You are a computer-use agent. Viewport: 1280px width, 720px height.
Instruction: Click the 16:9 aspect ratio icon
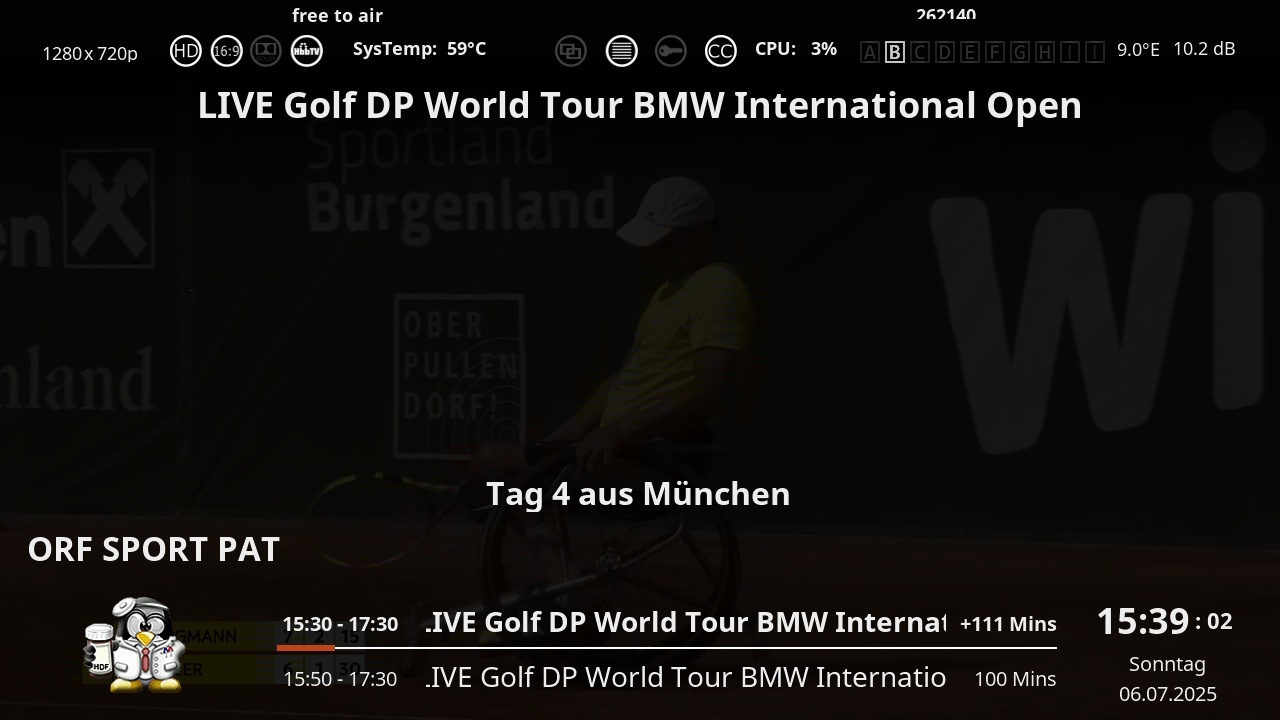pyautogui.click(x=227, y=51)
